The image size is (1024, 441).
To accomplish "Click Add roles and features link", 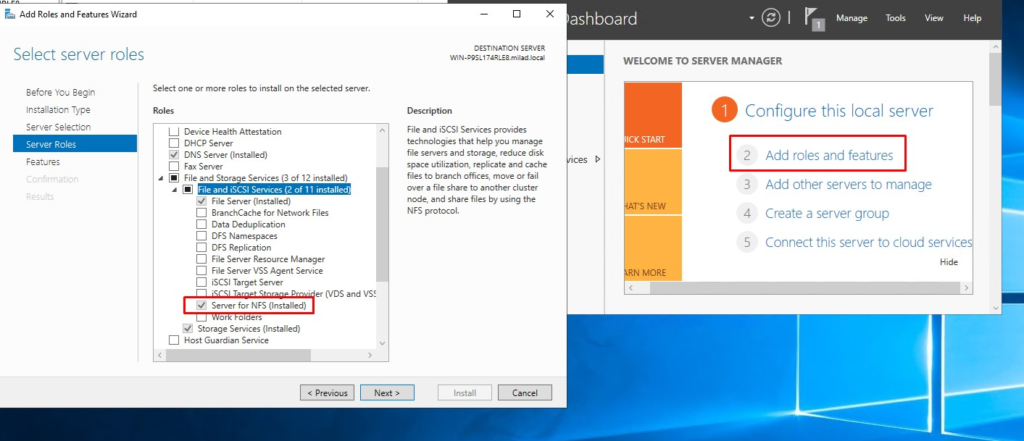I will 829,155.
